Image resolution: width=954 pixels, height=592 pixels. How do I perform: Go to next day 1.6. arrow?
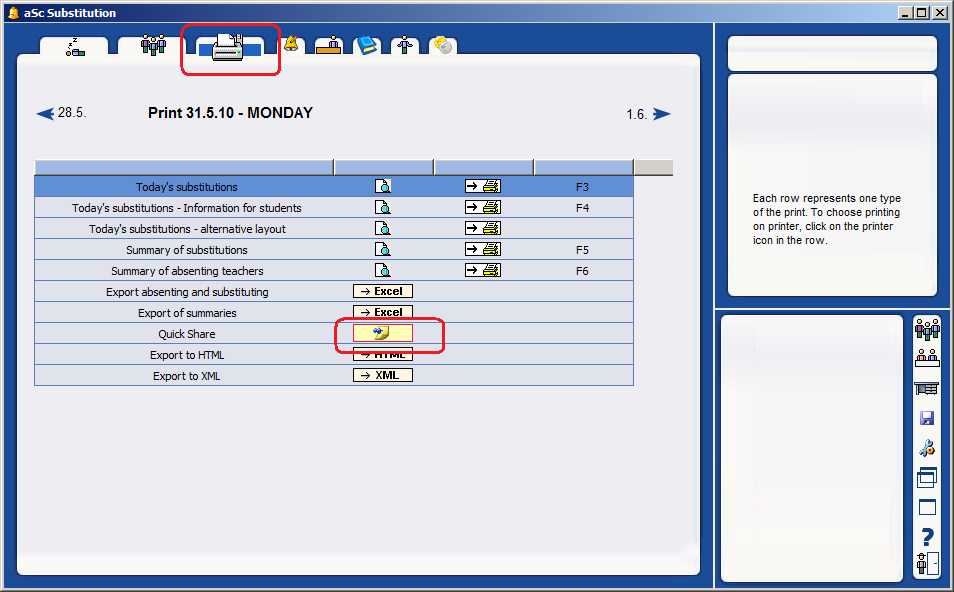tap(661, 114)
